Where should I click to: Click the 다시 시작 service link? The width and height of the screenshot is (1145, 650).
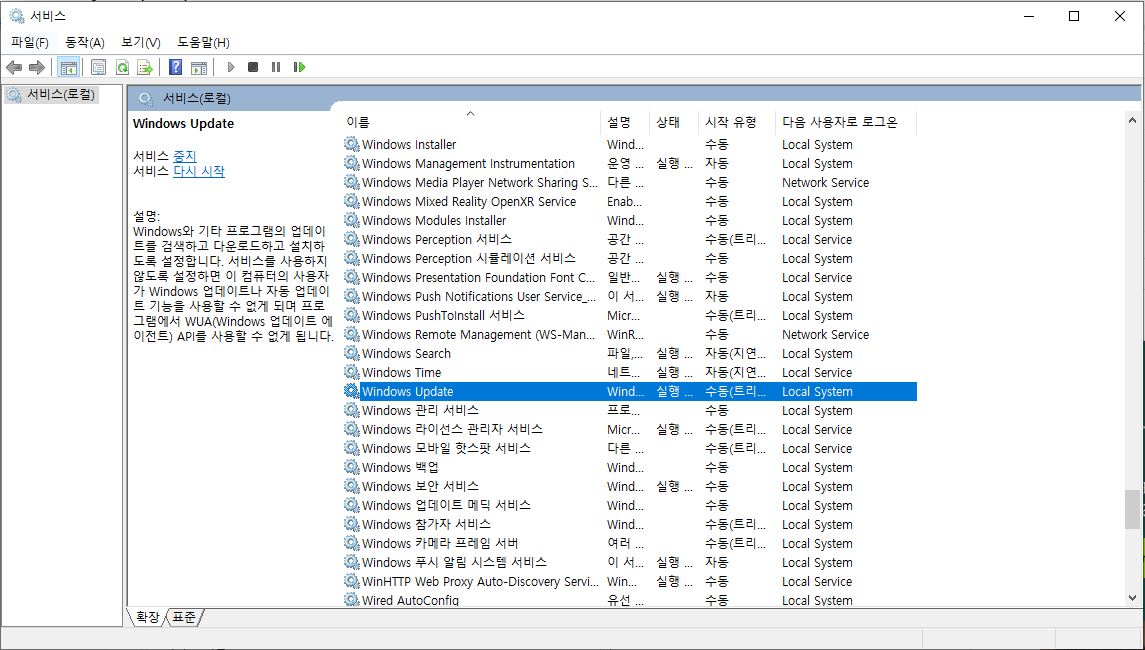[199, 171]
